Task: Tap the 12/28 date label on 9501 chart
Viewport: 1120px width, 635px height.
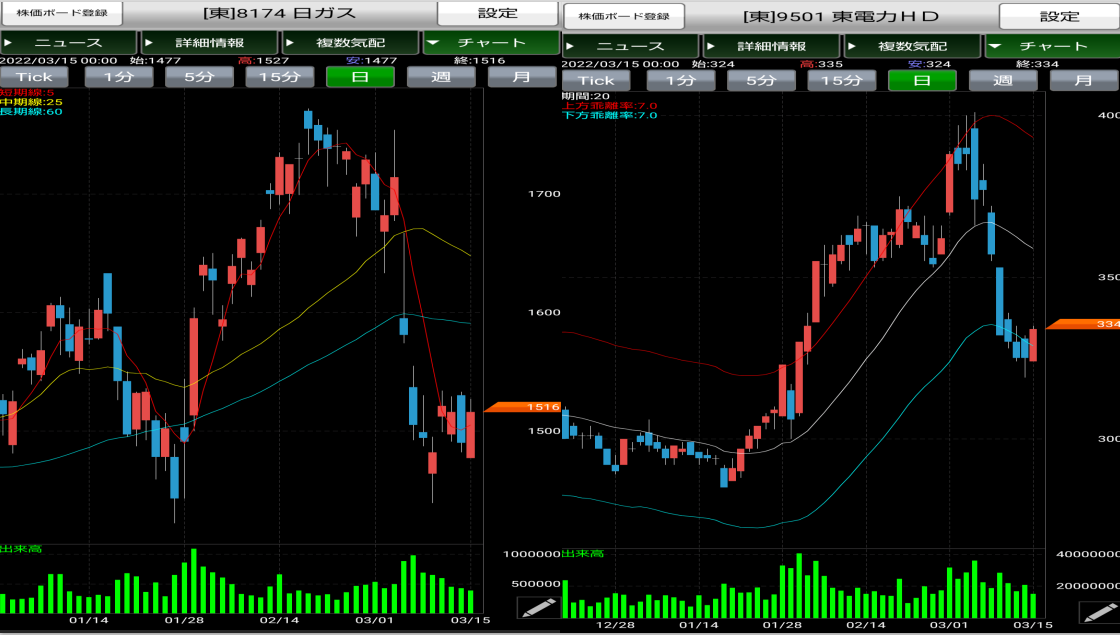Action: [615, 625]
